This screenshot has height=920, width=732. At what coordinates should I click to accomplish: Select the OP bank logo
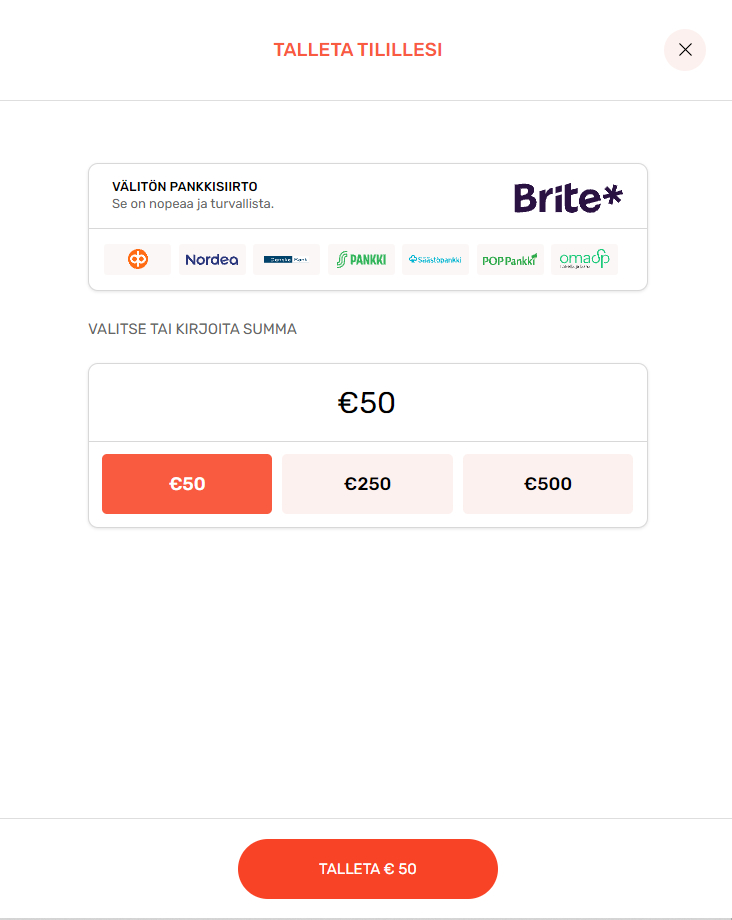click(137, 259)
